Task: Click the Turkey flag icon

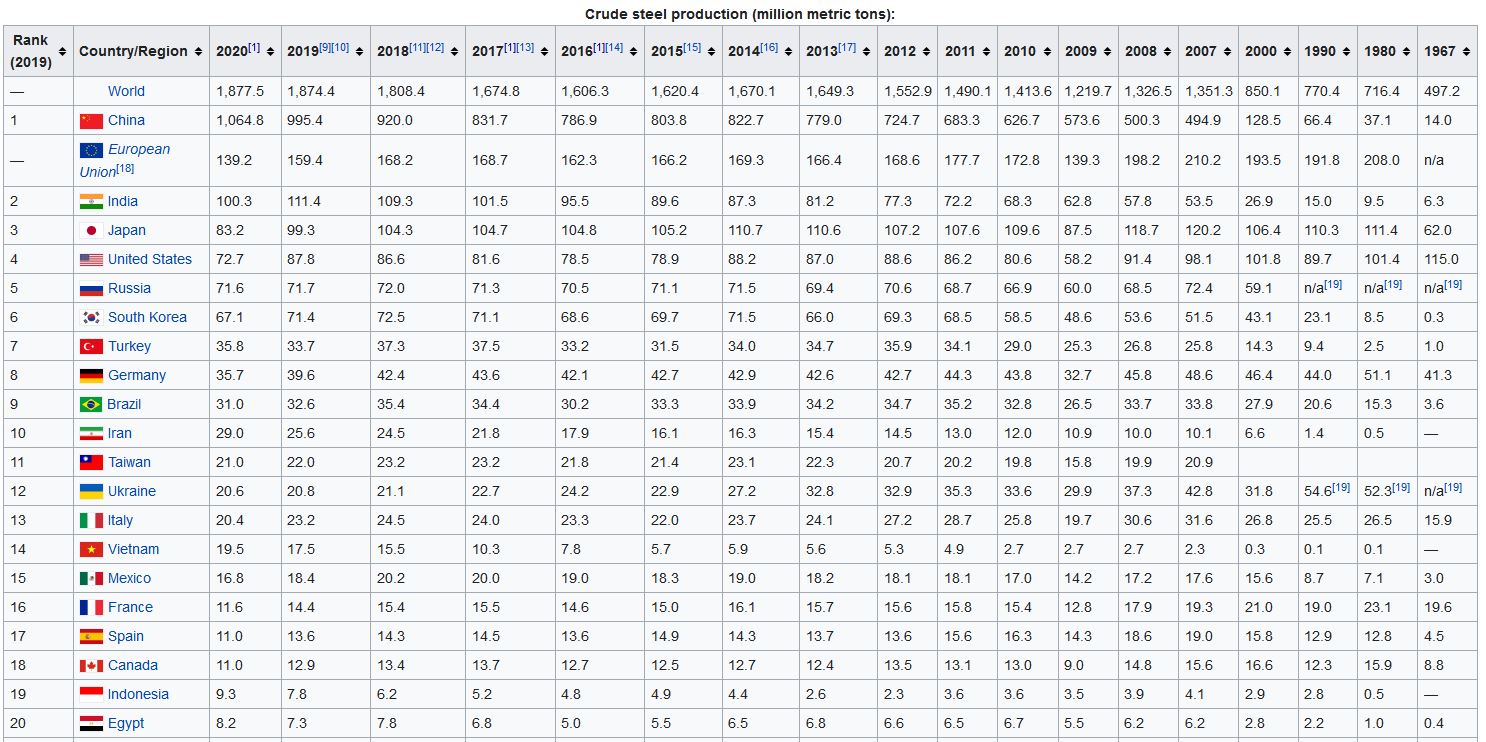Action: pos(92,347)
